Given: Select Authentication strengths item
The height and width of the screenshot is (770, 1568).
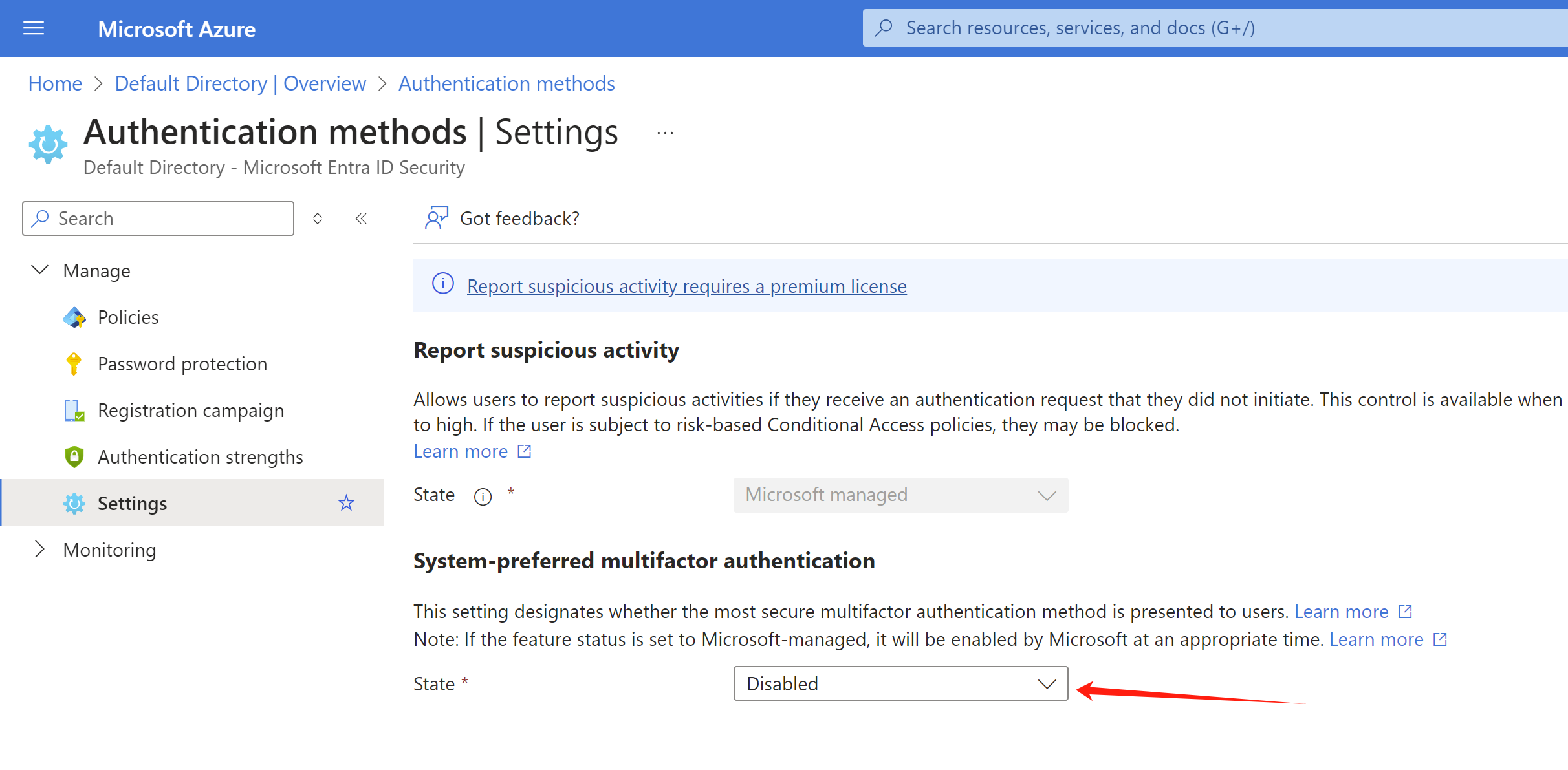Looking at the screenshot, I should 200,457.
